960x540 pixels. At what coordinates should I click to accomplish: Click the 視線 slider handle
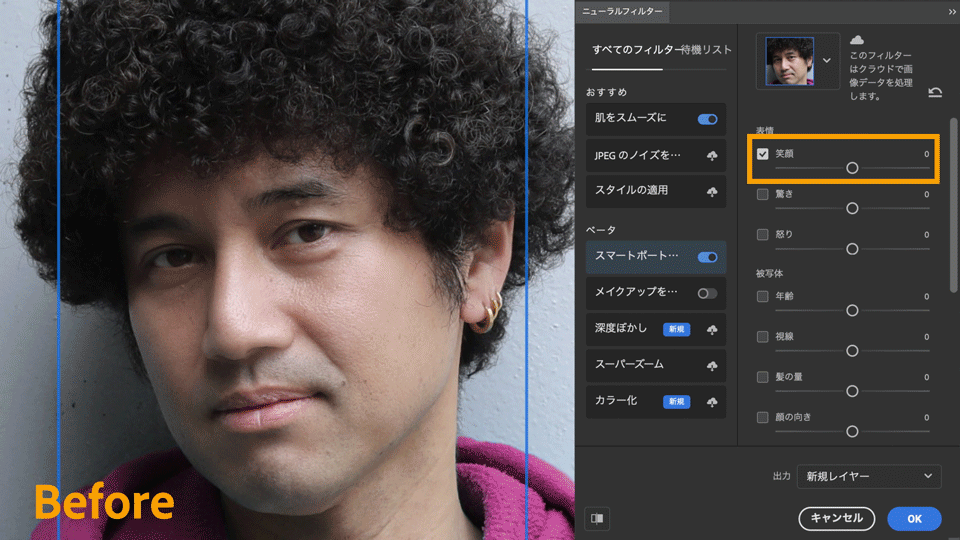click(852, 351)
